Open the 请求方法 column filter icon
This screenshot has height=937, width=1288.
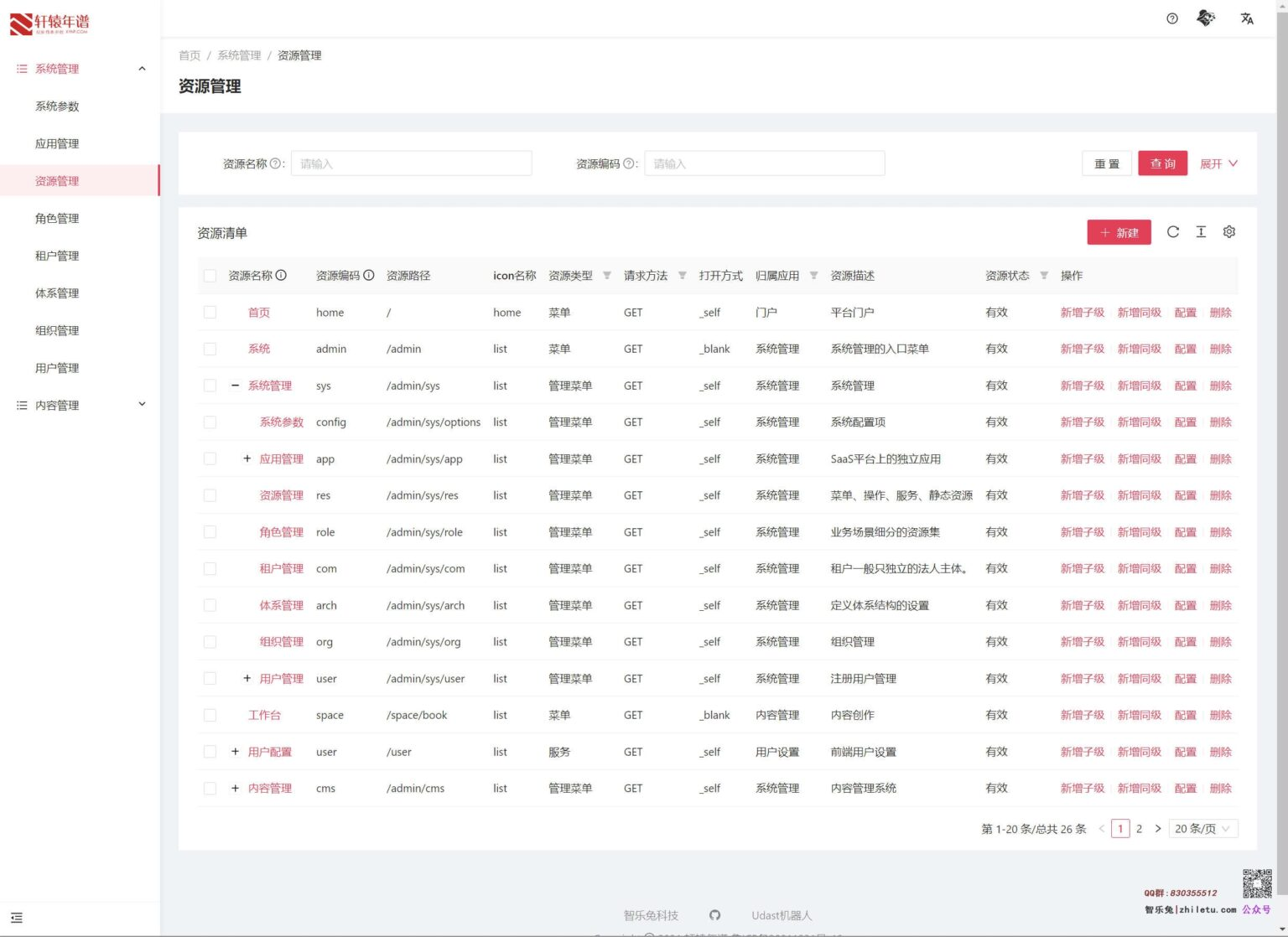(x=682, y=276)
